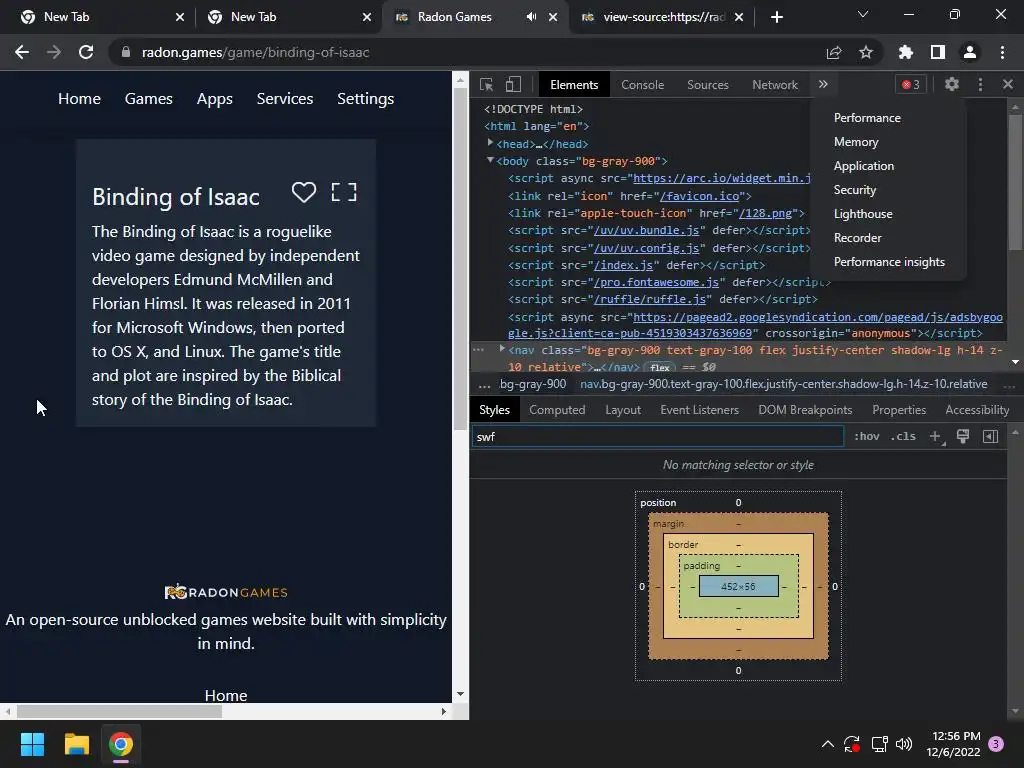
Task: Toggle the computed styles sidebar icon
Action: (x=991, y=436)
